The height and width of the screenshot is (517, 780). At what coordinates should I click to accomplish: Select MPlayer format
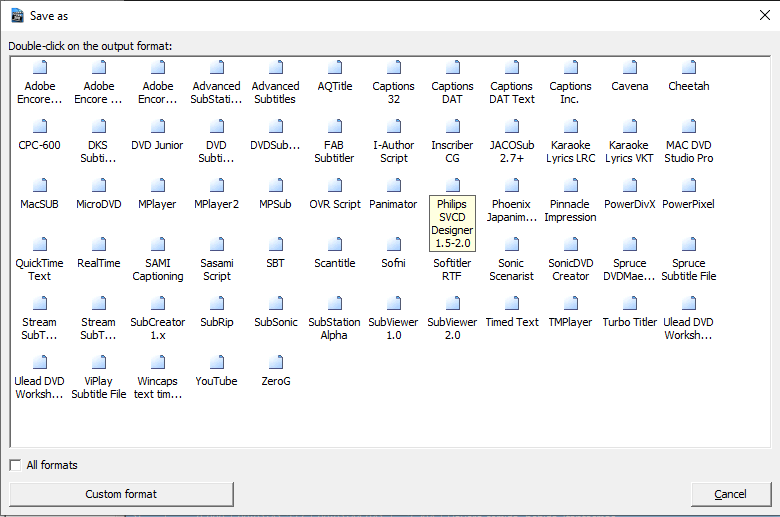pyautogui.click(x=157, y=195)
